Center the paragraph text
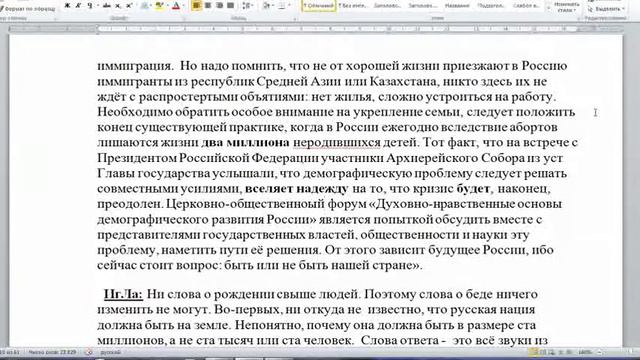The image size is (640, 360). [x=208, y=5]
